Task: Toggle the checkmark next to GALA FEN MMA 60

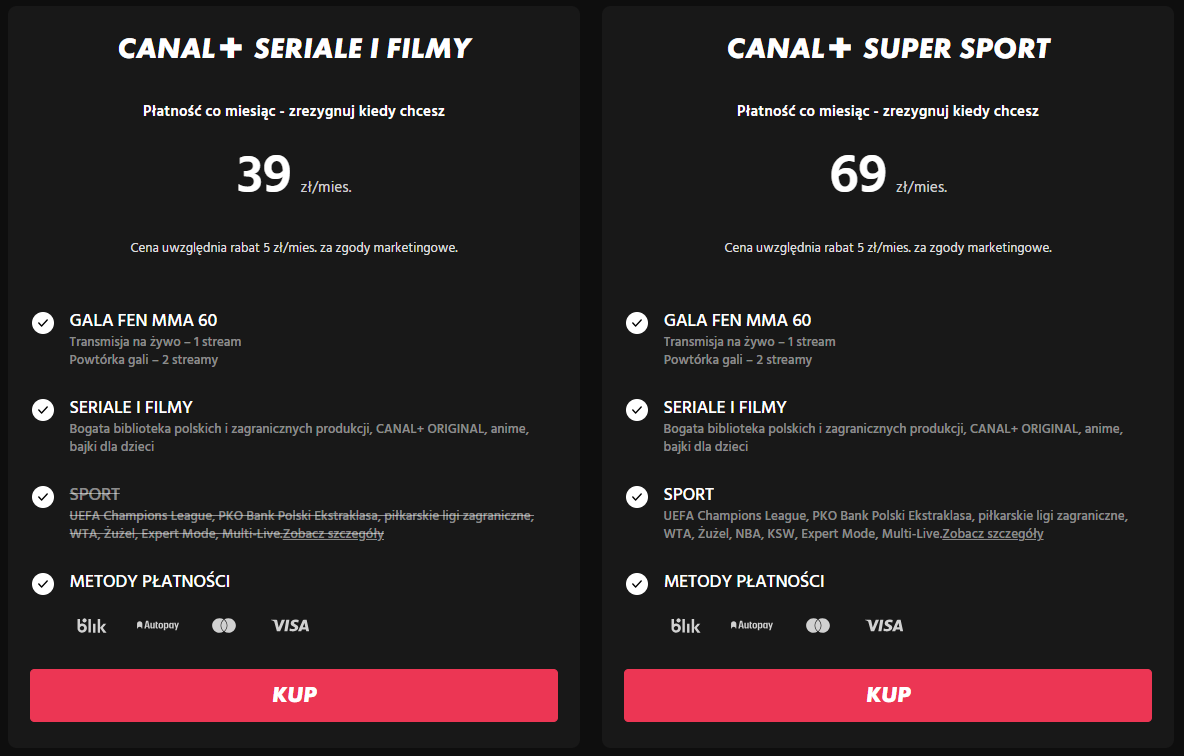Action: [42, 323]
